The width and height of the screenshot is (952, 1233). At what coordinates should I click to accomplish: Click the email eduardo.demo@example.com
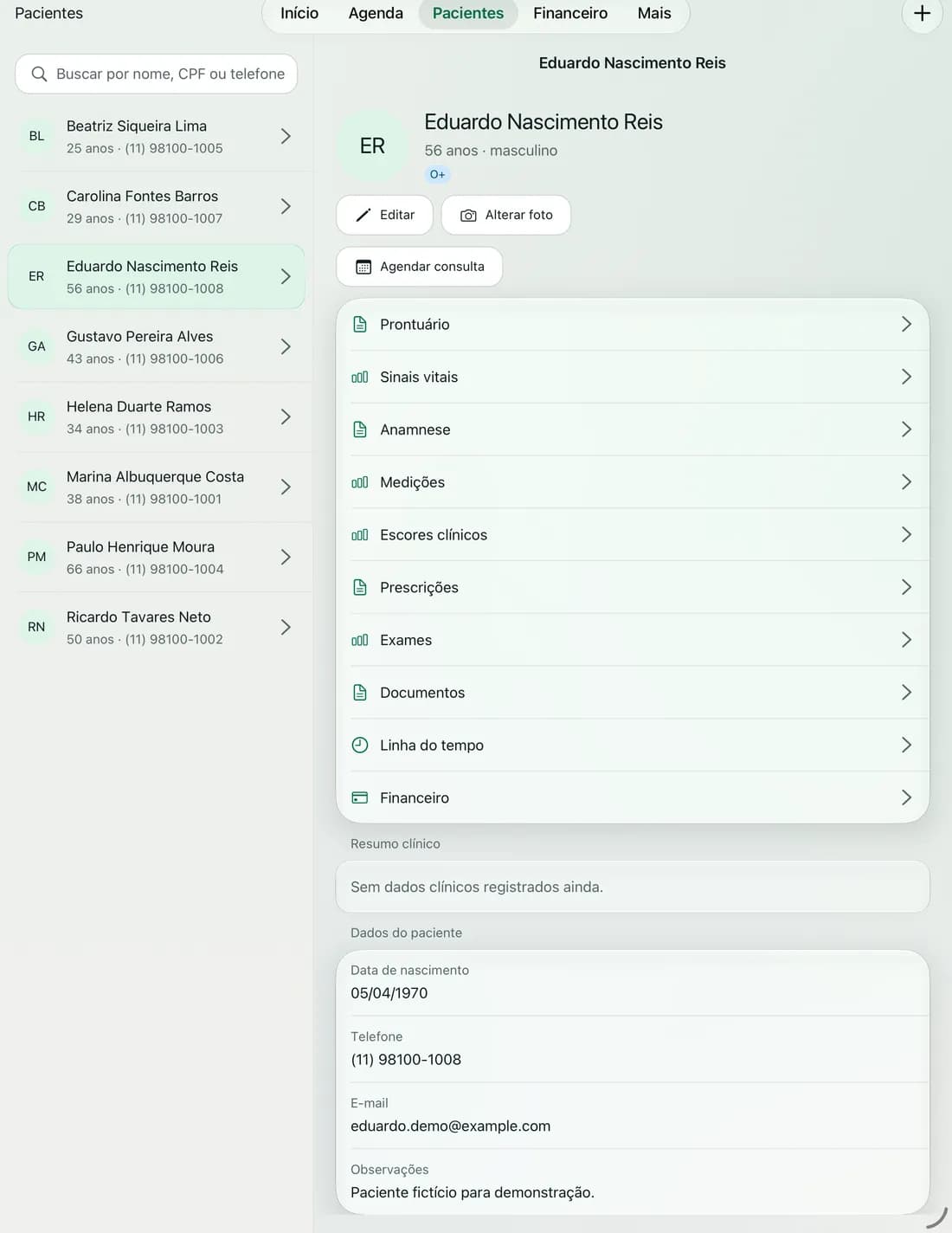click(x=450, y=1126)
